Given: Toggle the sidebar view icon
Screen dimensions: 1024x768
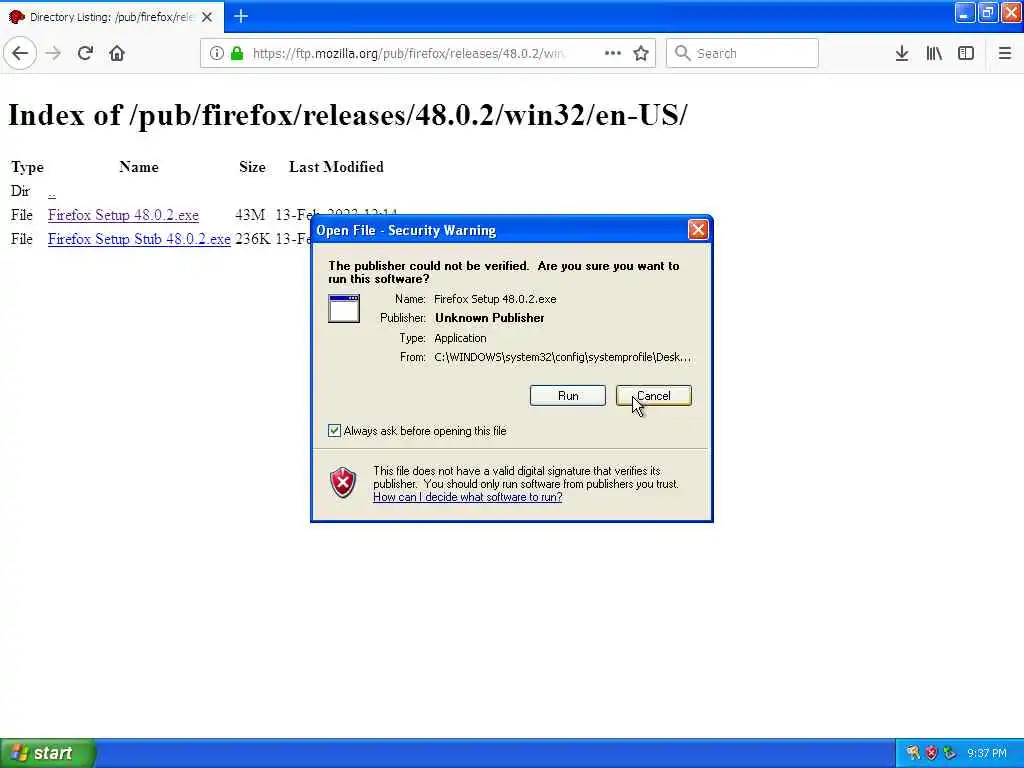Looking at the screenshot, I should (x=966, y=53).
